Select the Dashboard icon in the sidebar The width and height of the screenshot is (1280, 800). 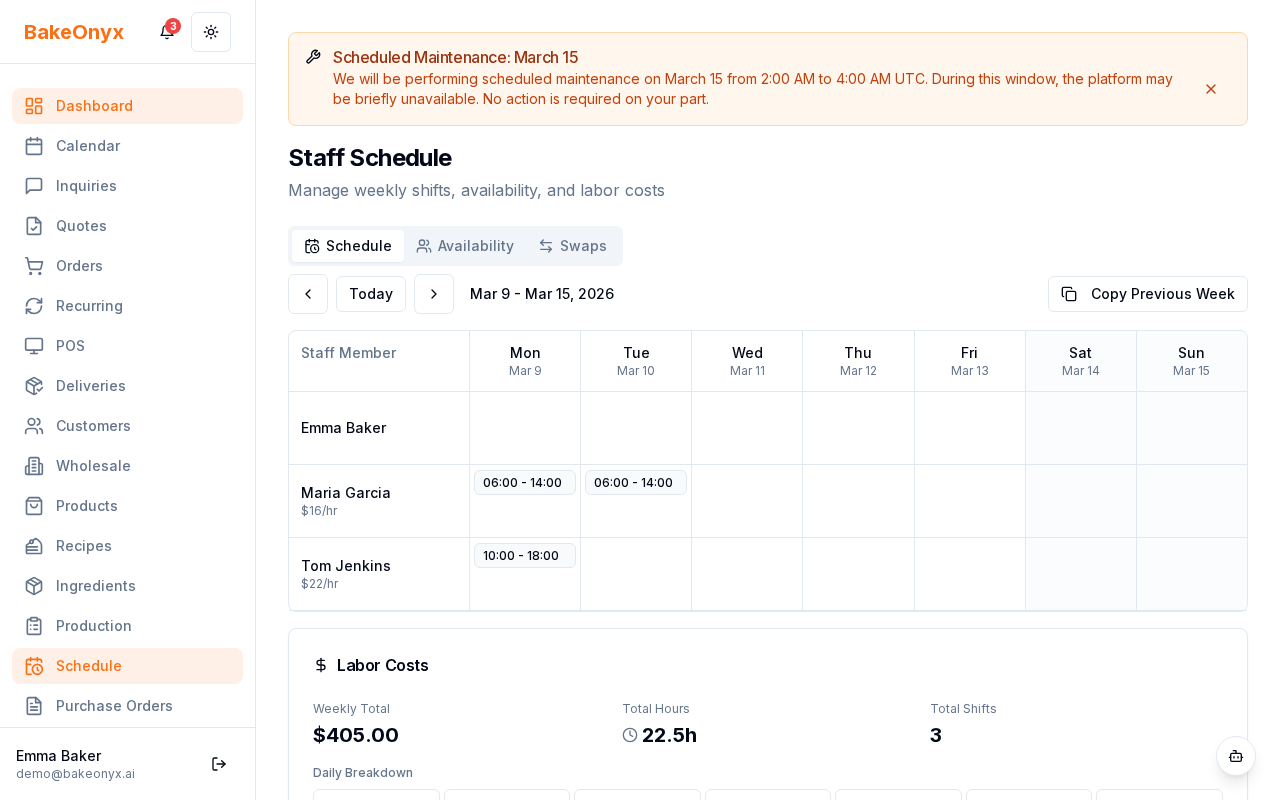[x=34, y=106]
